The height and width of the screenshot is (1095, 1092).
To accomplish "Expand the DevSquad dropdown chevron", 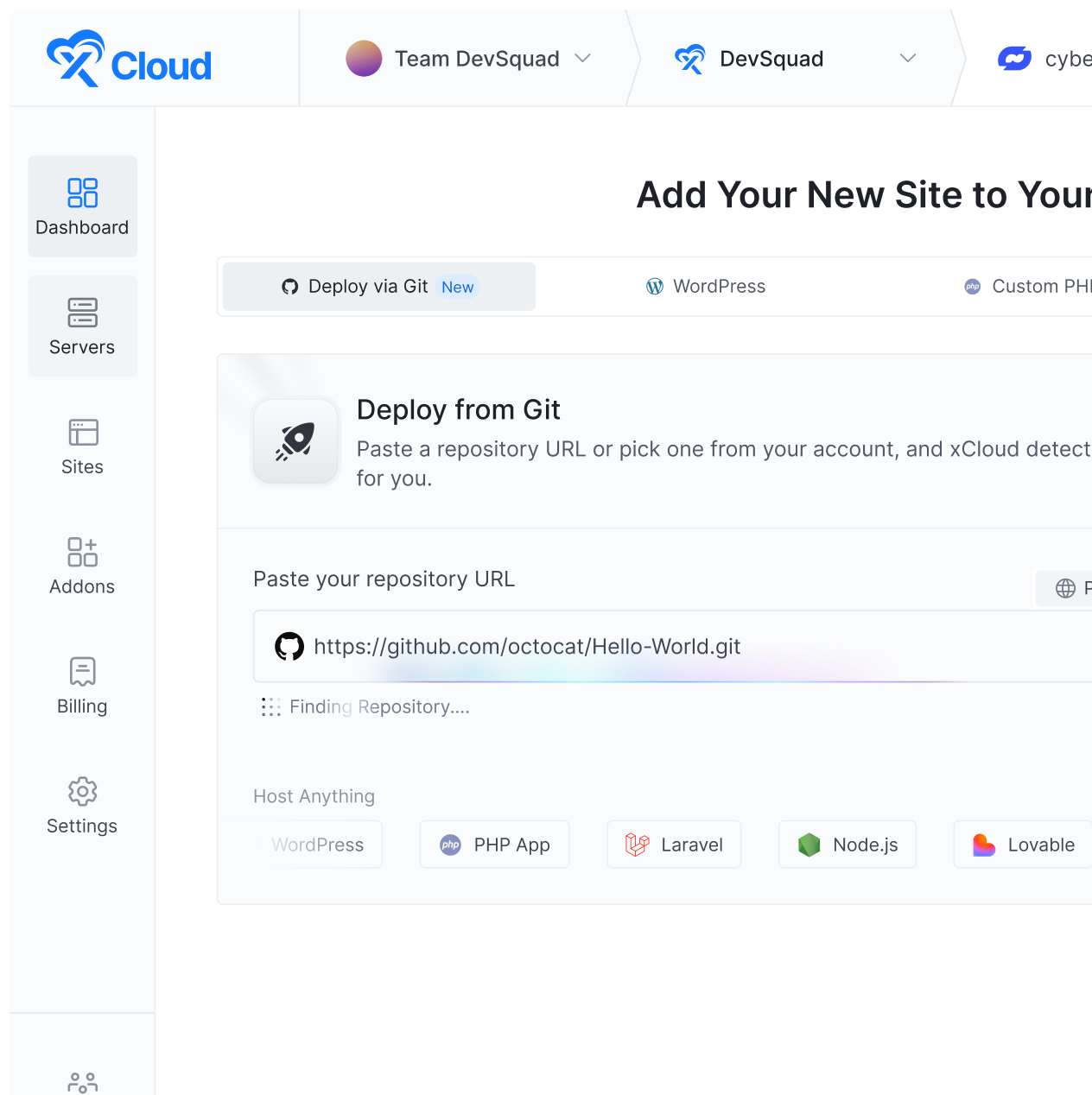I will [908, 58].
